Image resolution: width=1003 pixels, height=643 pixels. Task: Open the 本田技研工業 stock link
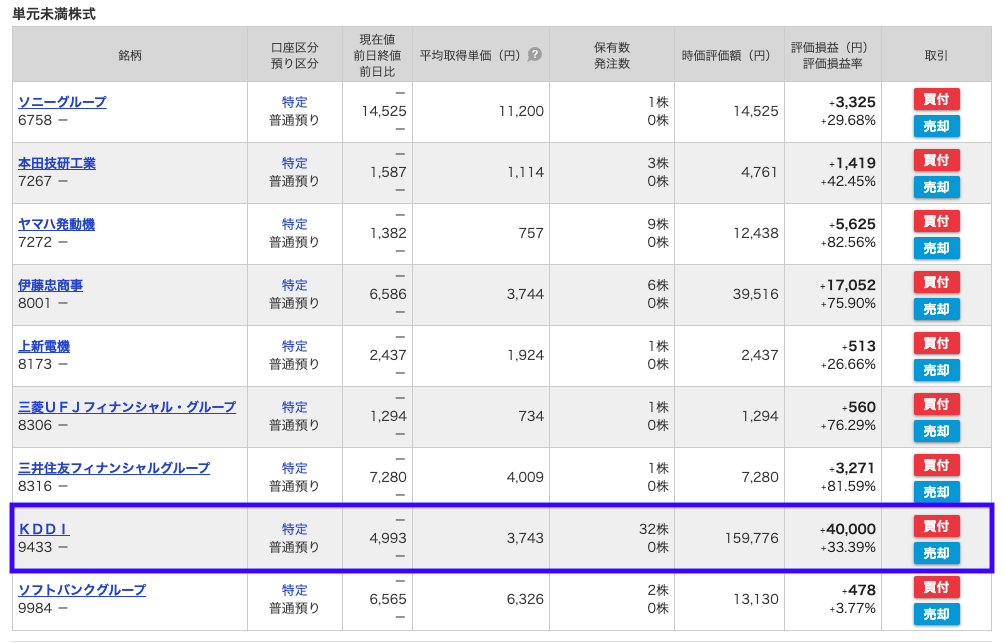click(57, 163)
